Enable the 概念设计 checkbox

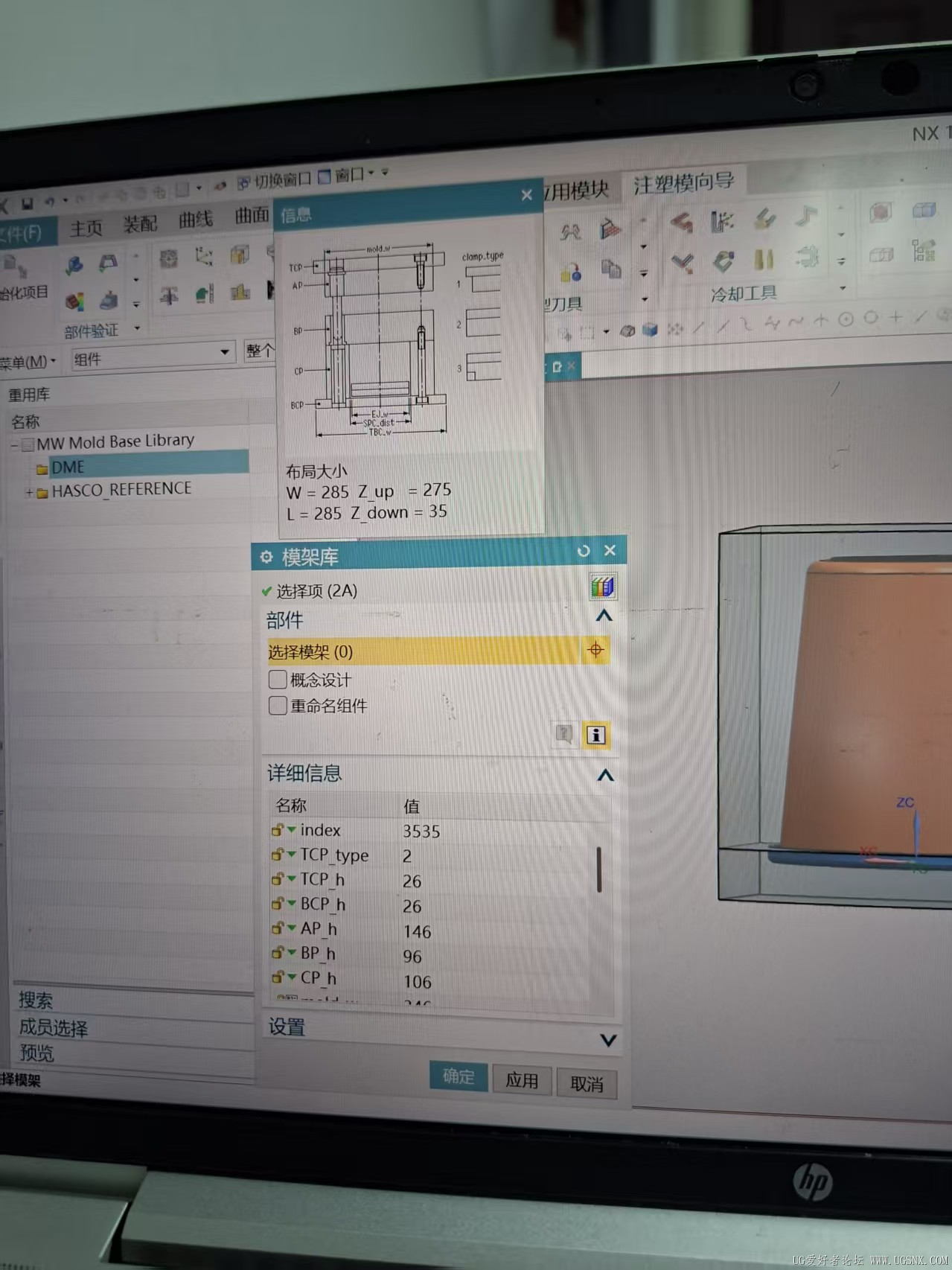pos(278,679)
